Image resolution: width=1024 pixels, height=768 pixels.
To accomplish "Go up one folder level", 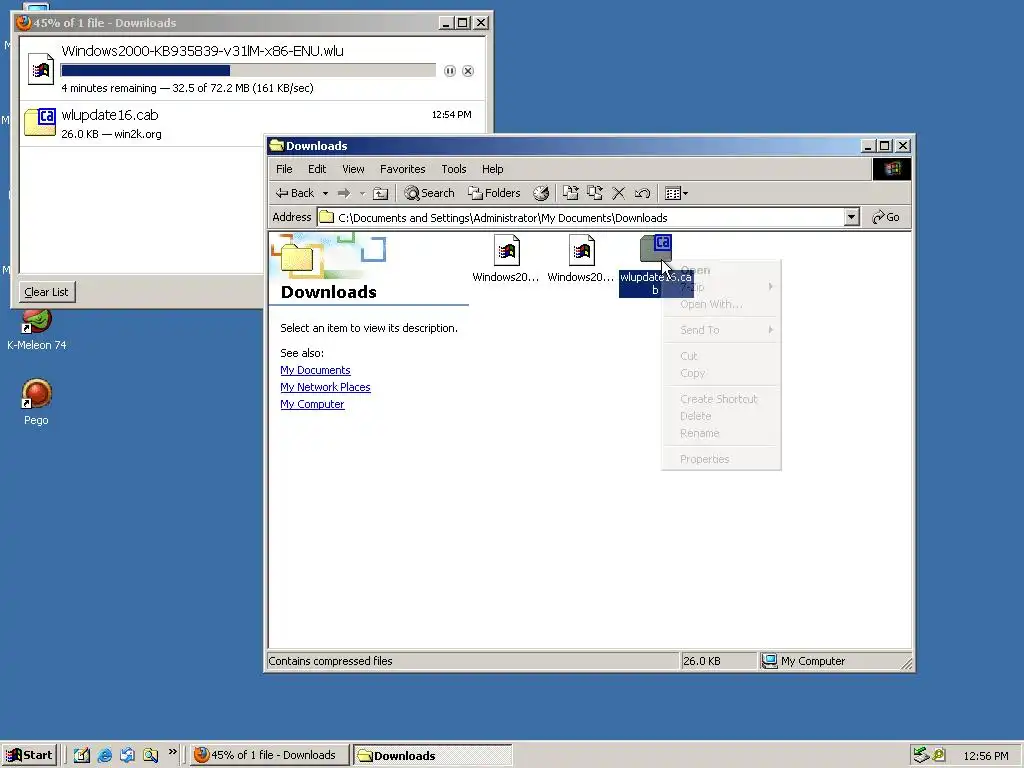I will [x=380, y=193].
